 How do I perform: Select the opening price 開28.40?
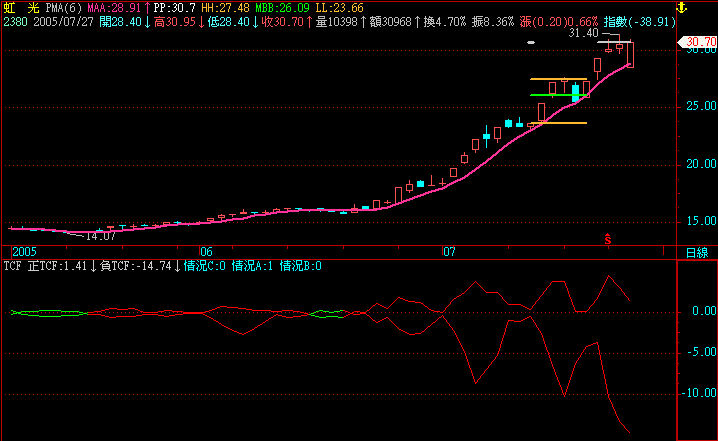[120, 22]
